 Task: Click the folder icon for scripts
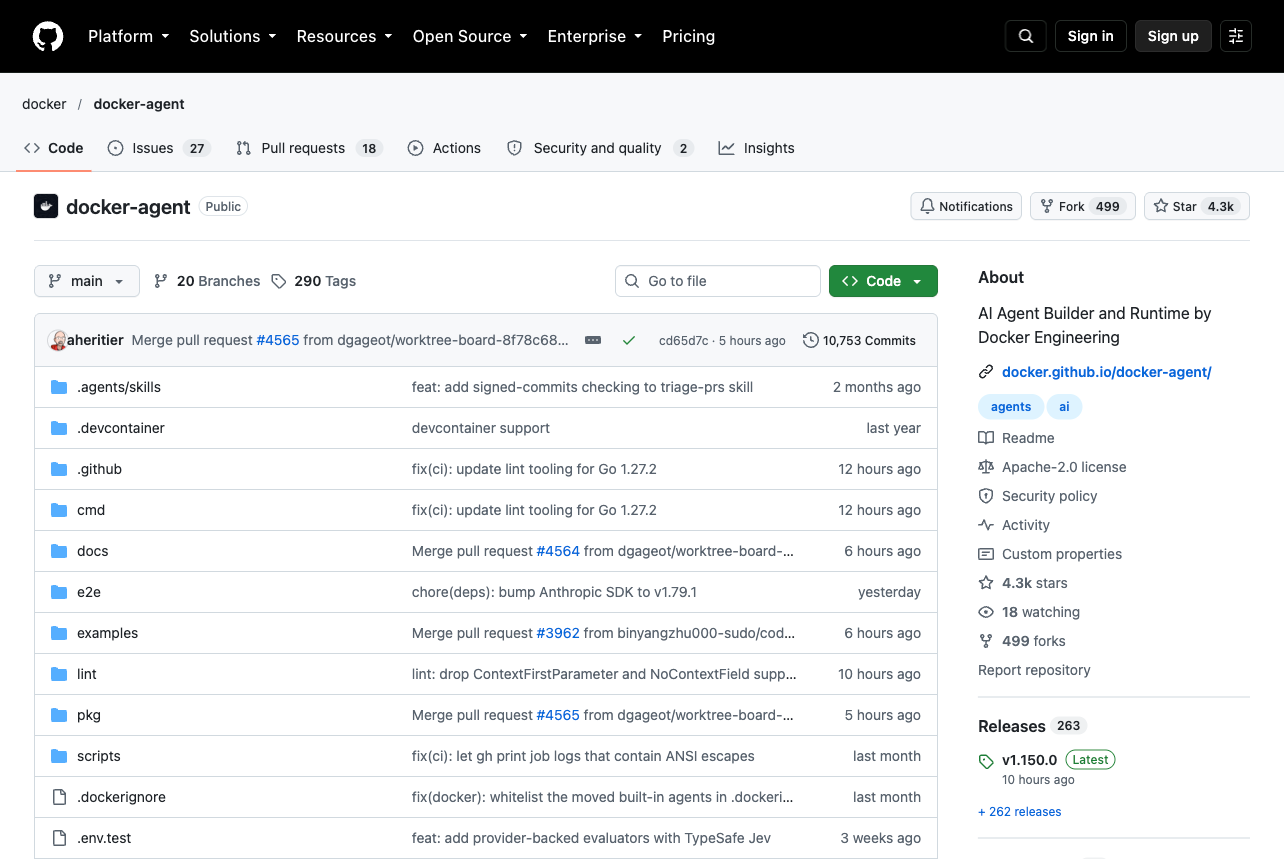coord(59,756)
